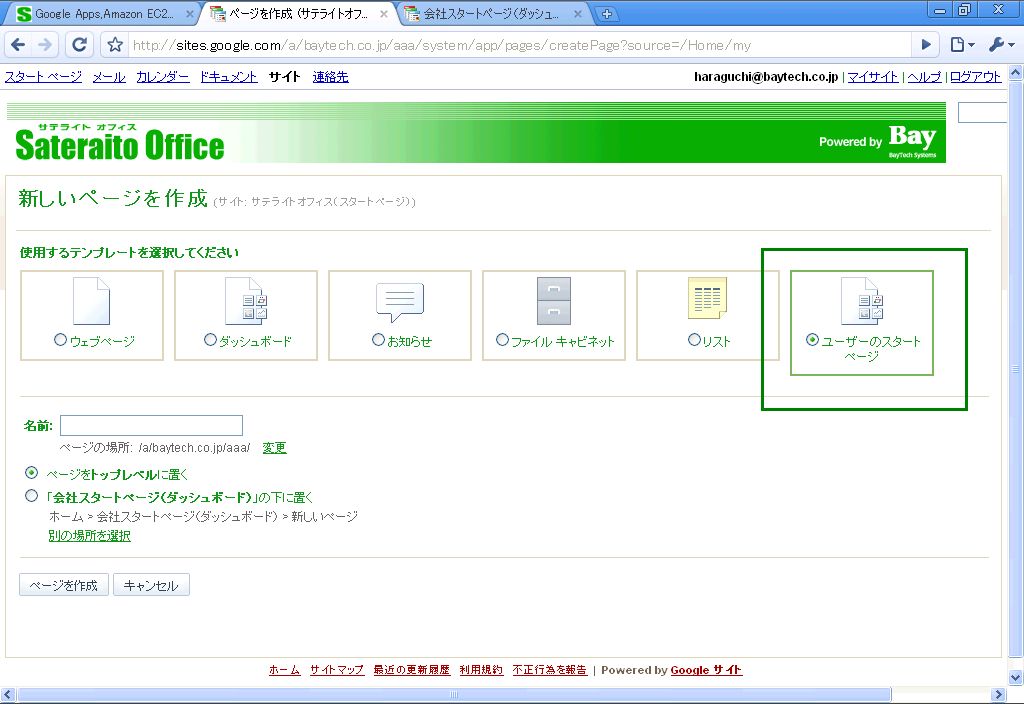Open the Google サイト footer link
This screenshot has width=1024, height=704.
[x=706, y=669]
